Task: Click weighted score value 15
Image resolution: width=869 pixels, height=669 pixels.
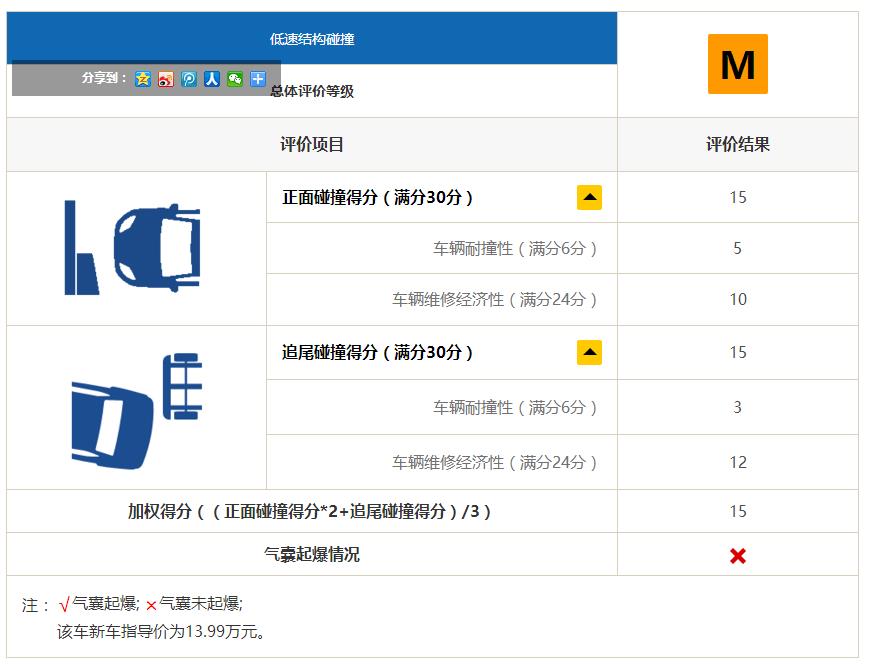Action: (738, 511)
